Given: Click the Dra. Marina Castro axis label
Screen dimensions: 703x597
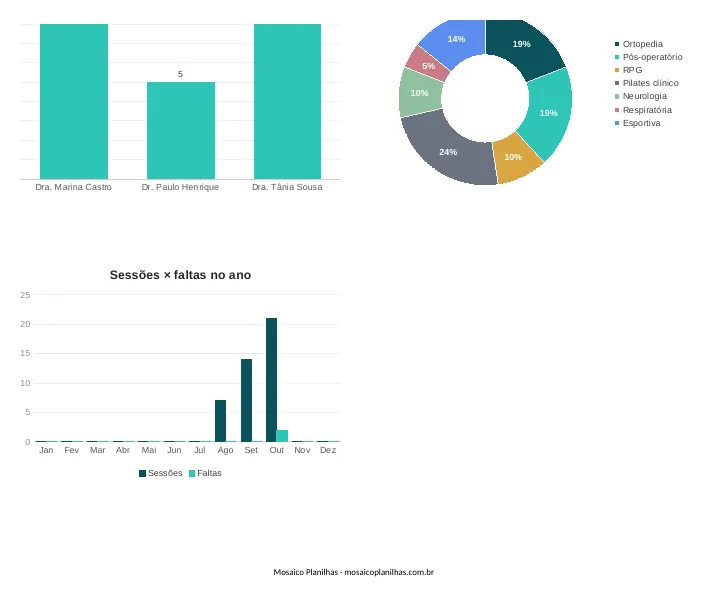Looking at the screenshot, I should (74, 187).
